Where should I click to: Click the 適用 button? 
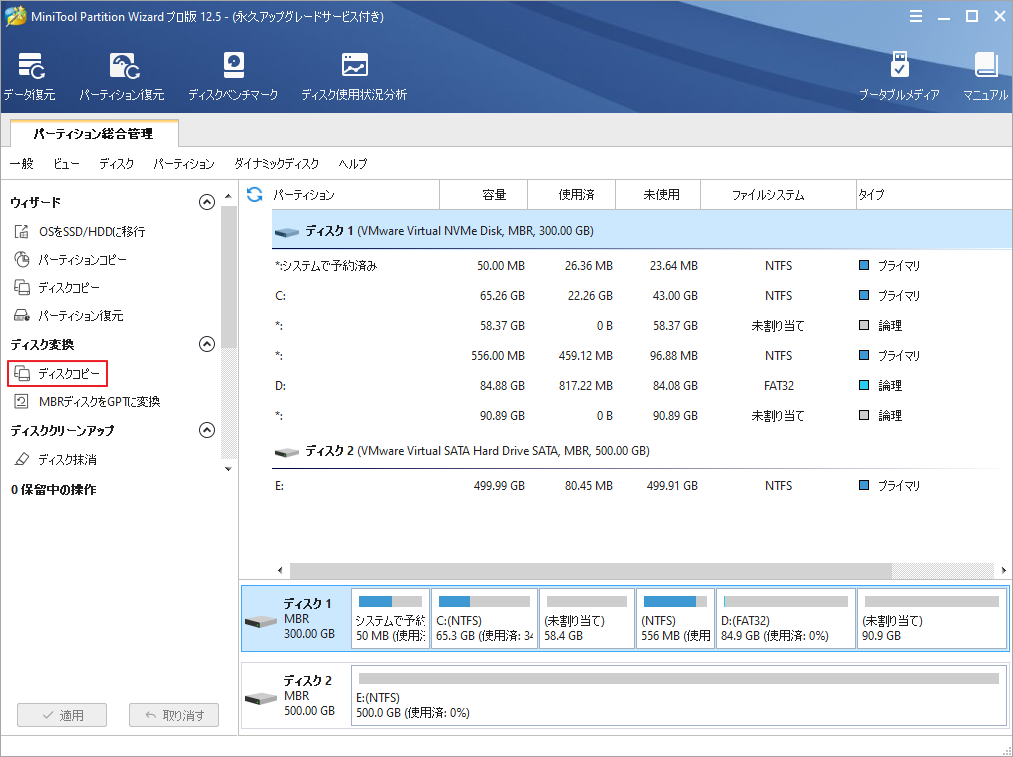pos(62,715)
